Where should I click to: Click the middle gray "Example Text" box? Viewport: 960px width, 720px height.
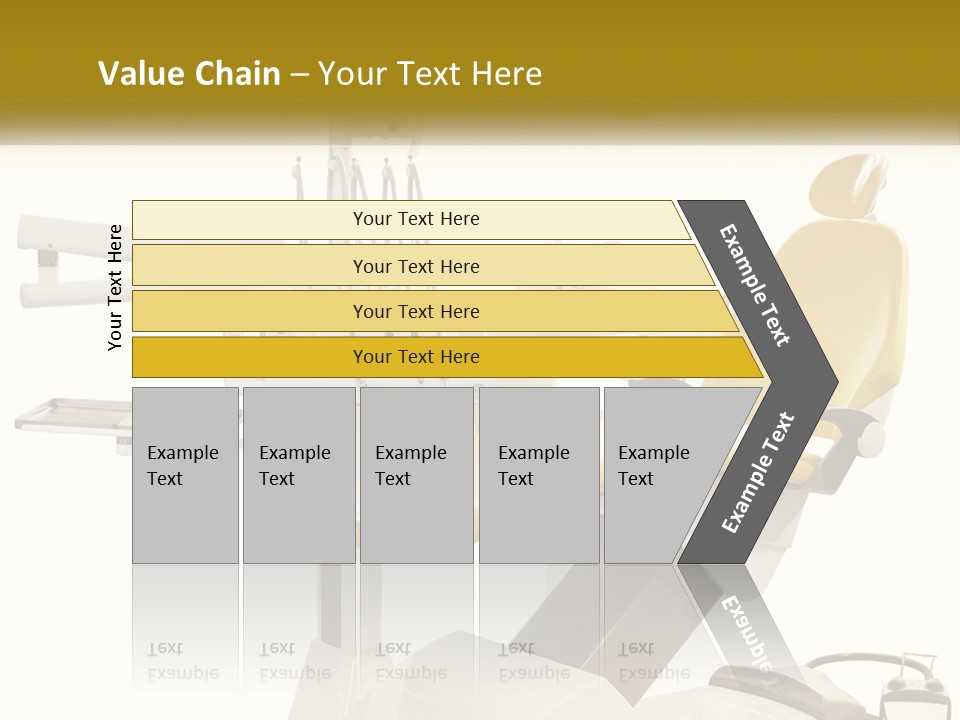coord(416,475)
